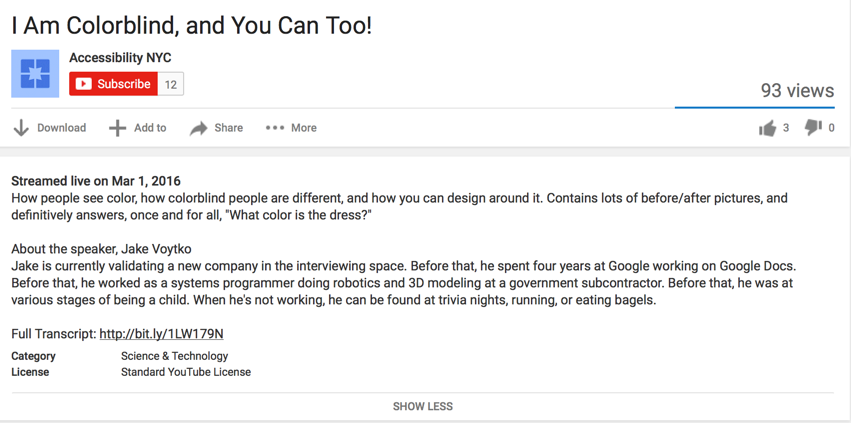Subscribe to the Accessibility NYC channel
The image size is (851, 423).
coord(113,84)
